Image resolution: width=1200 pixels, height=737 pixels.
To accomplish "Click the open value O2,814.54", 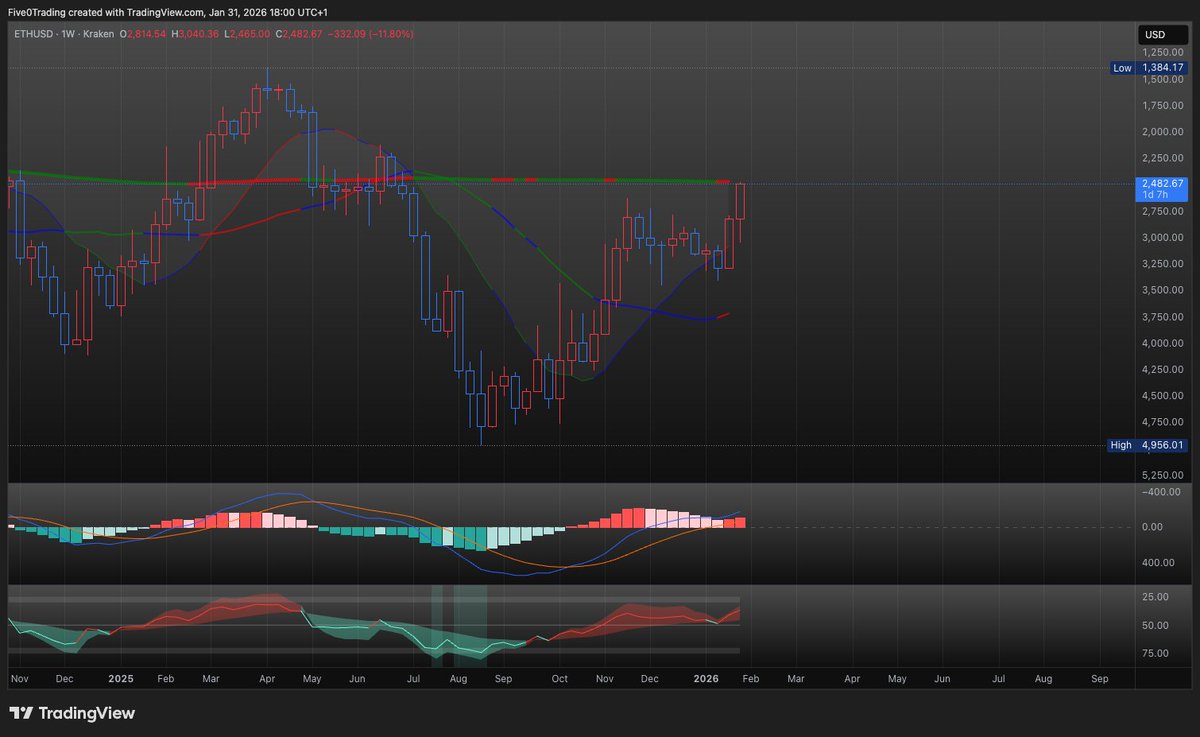I will [144, 34].
